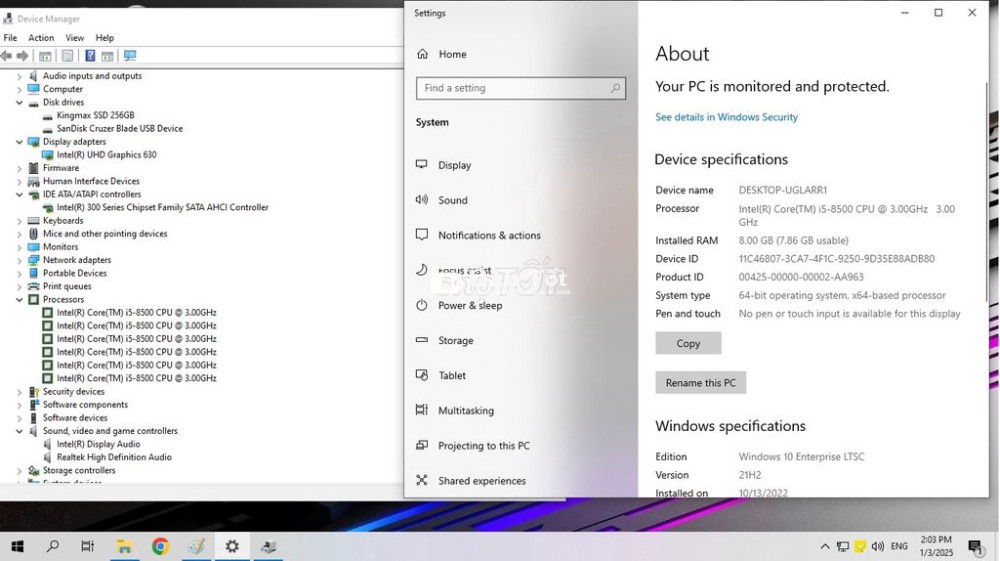The image size is (1000, 561).
Task: Open the View menu in Device Manager
Action: (75, 38)
